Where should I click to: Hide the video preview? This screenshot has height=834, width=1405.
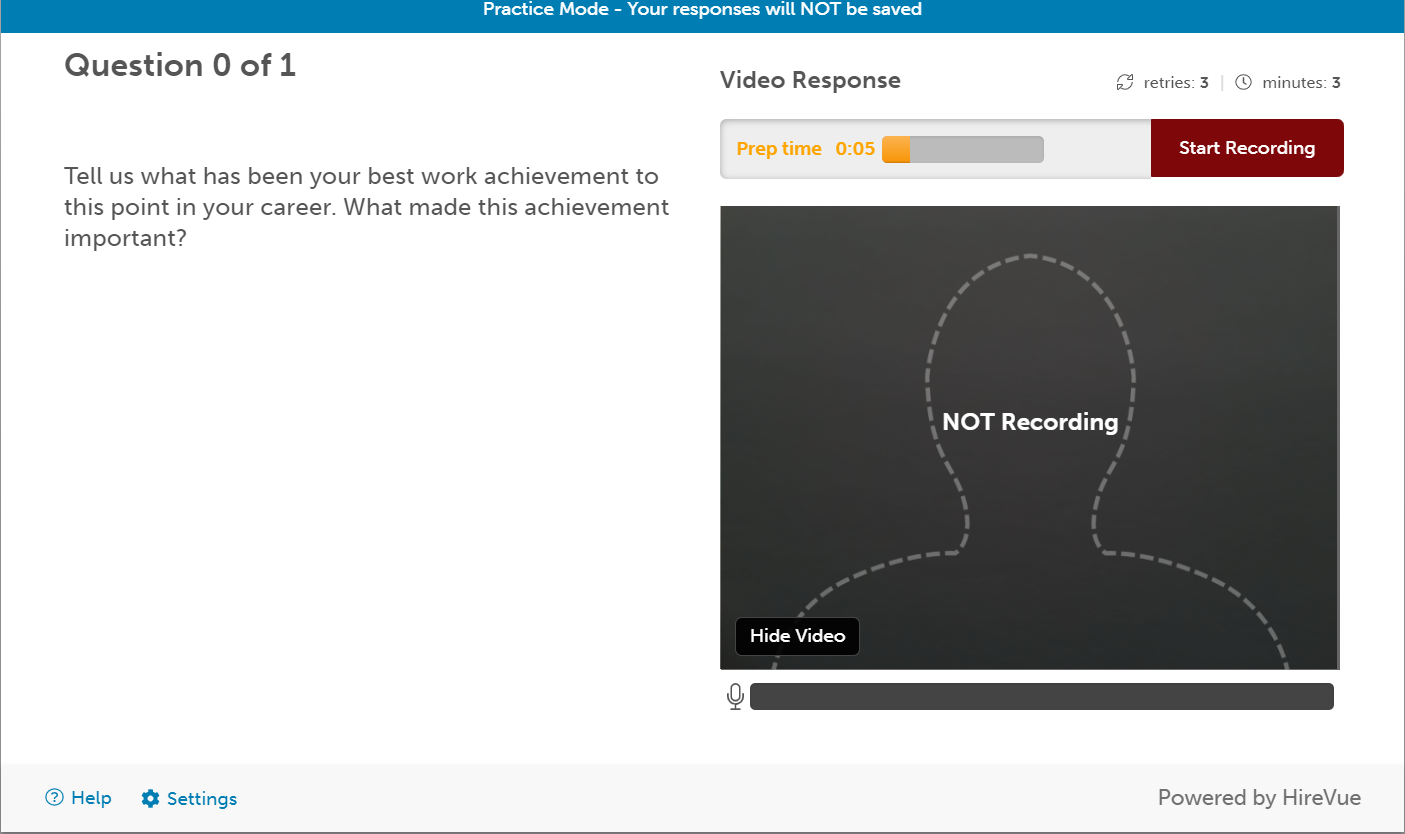[797, 636]
